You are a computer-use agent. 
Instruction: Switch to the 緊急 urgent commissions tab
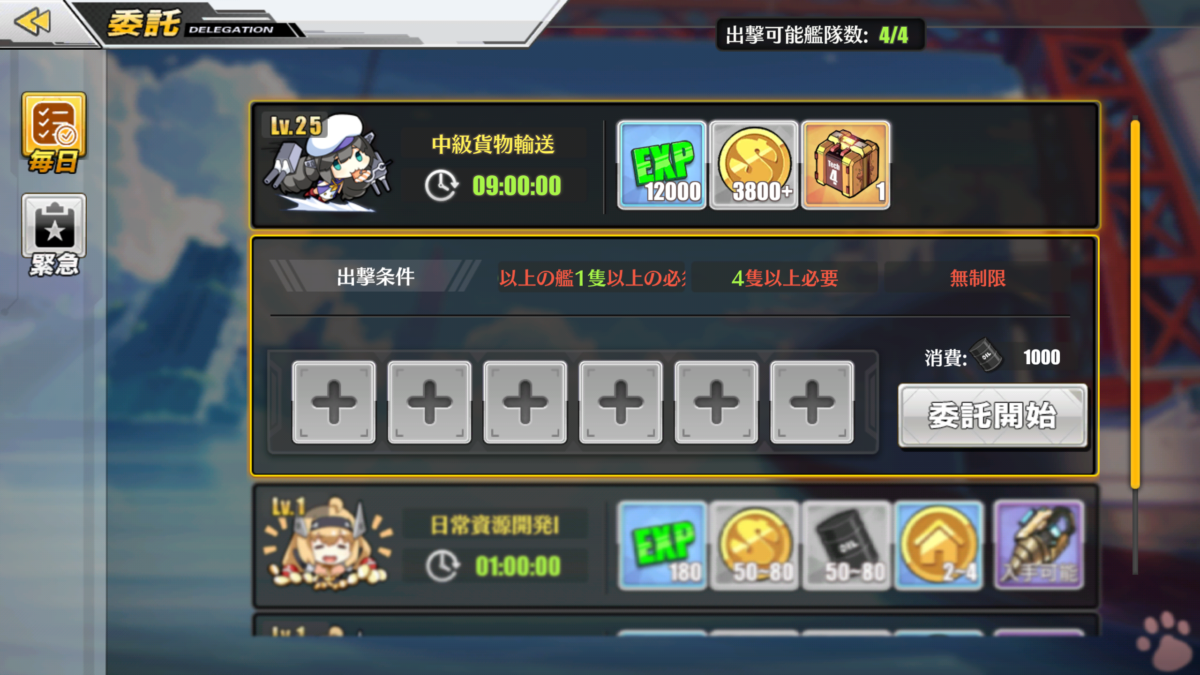point(54,236)
